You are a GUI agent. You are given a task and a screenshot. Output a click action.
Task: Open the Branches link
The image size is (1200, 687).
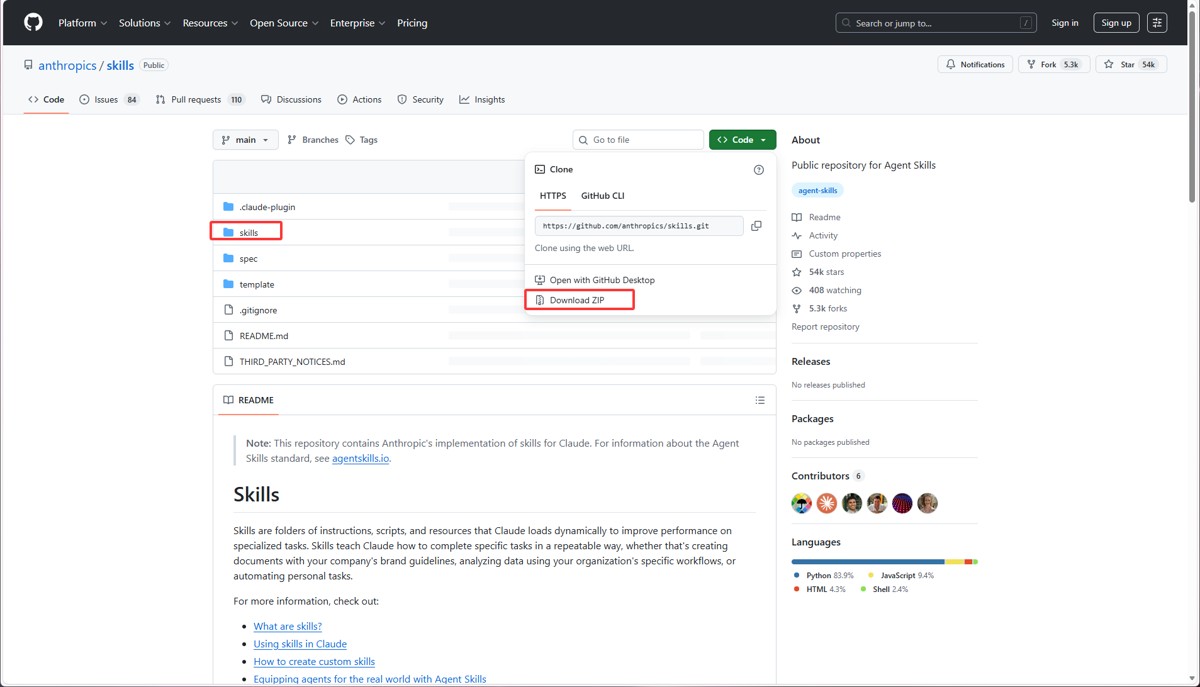pyautogui.click(x=313, y=140)
